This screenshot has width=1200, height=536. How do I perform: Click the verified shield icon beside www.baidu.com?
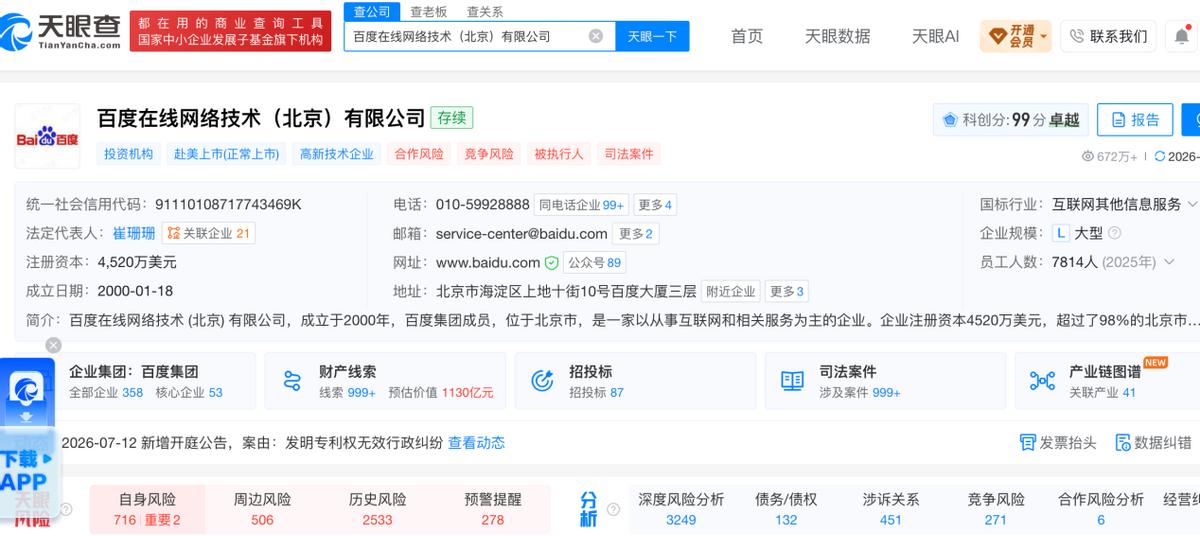click(551, 263)
